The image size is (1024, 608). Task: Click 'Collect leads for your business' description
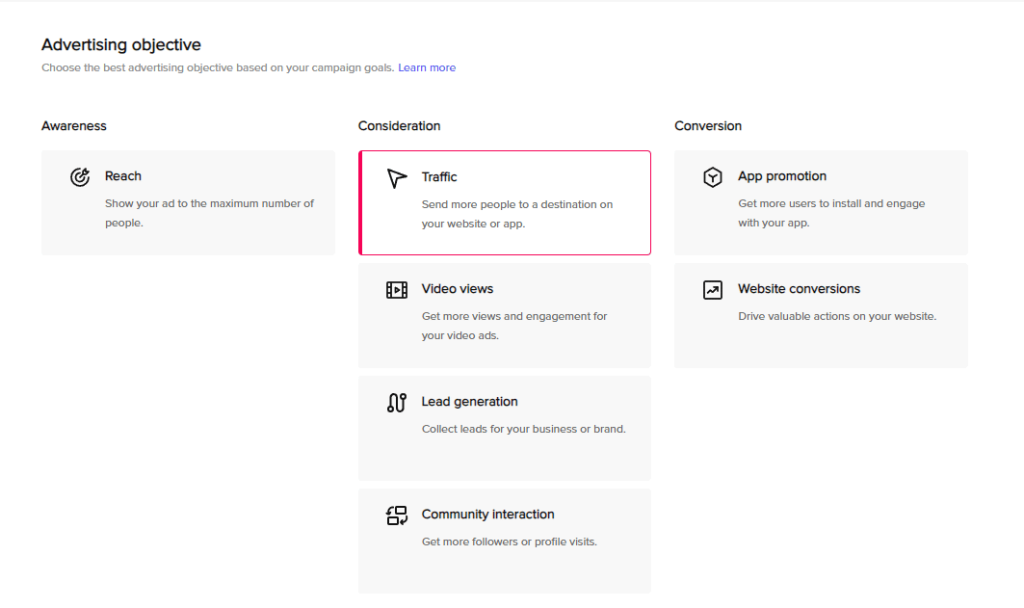click(x=523, y=429)
